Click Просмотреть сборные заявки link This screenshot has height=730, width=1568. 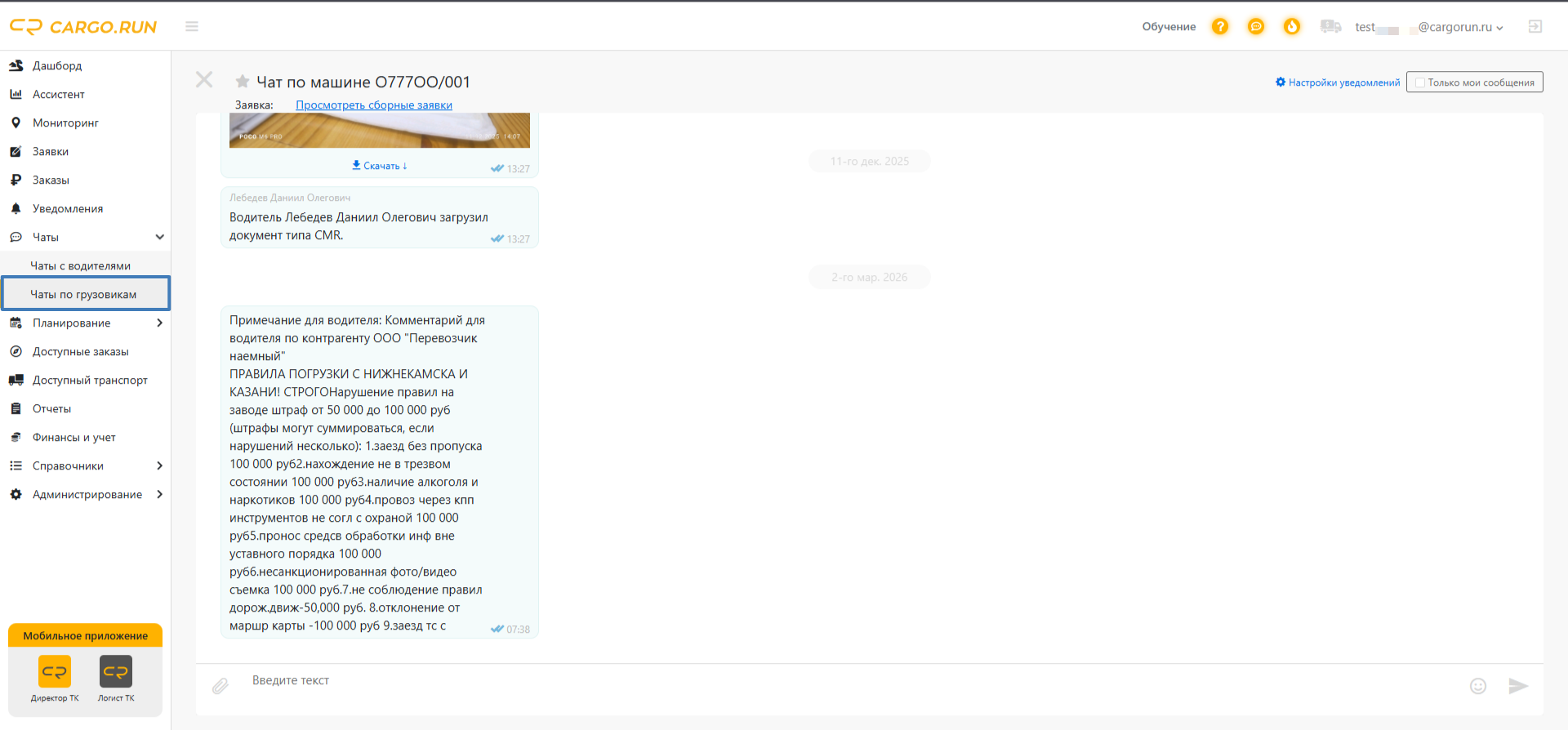(x=374, y=105)
